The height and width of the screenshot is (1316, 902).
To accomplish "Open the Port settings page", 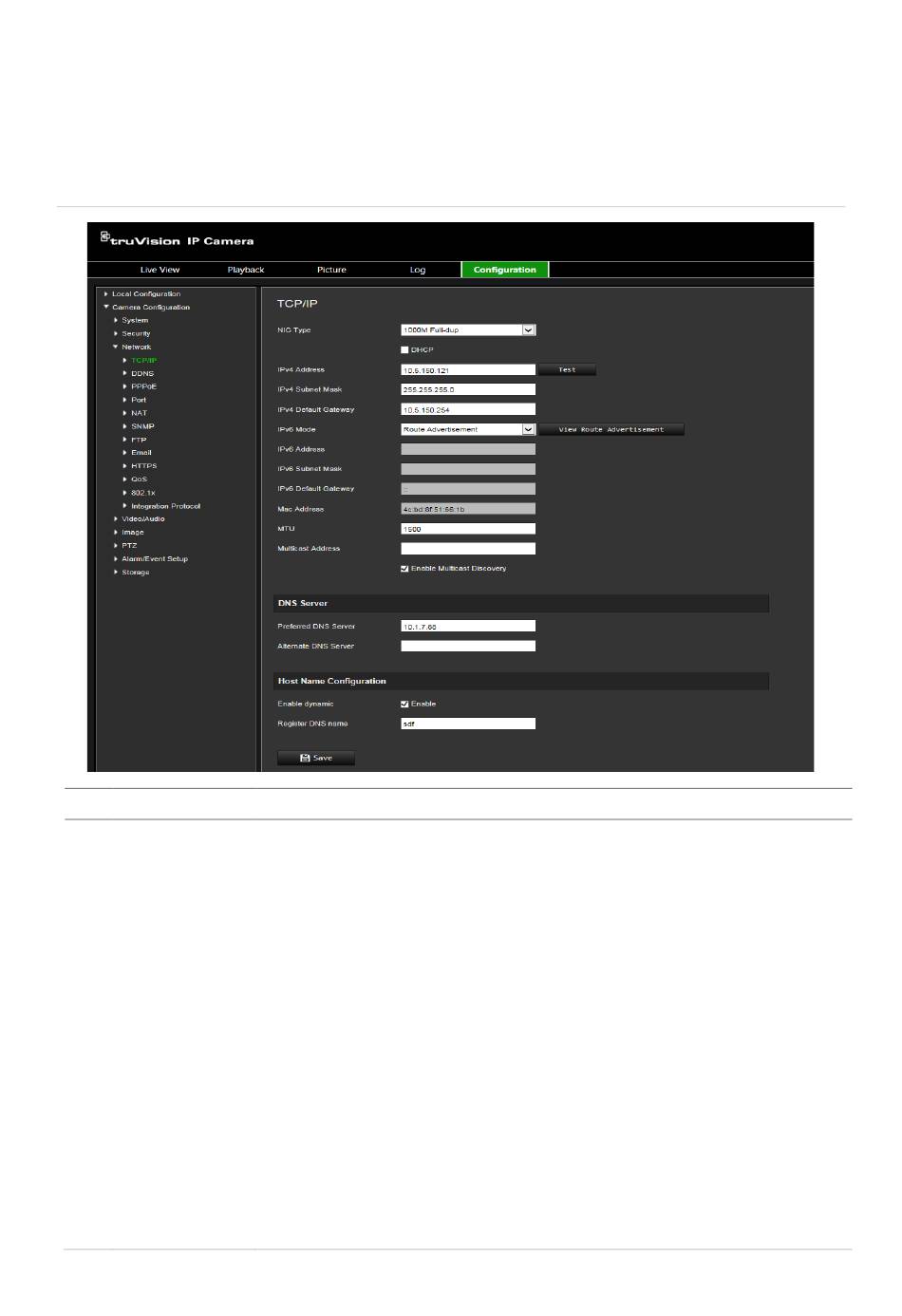I will (138, 400).
